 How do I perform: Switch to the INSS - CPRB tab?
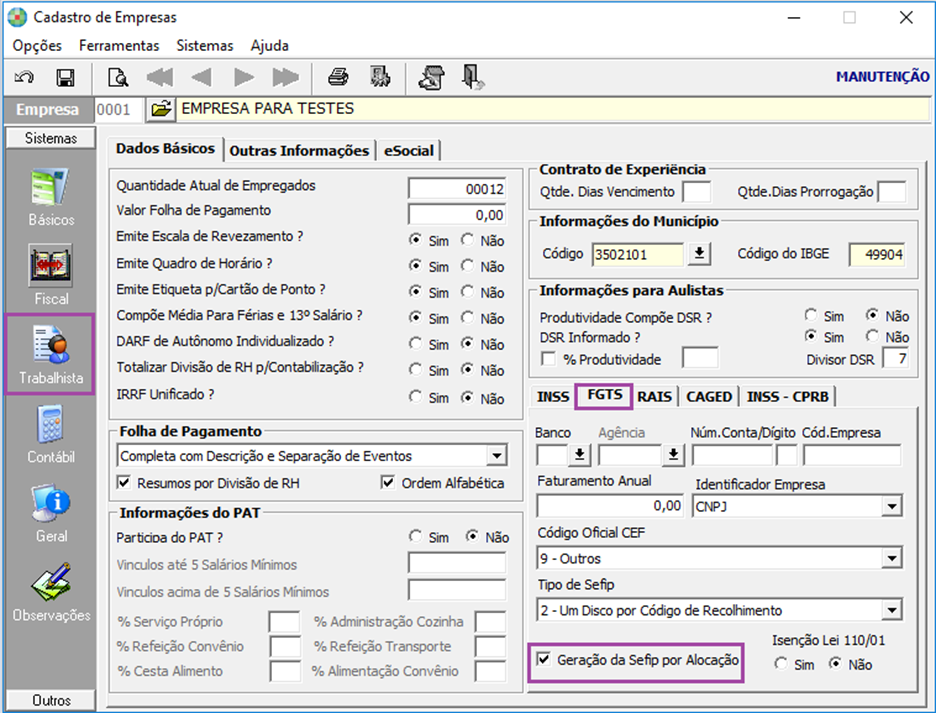tap(787, 397)
